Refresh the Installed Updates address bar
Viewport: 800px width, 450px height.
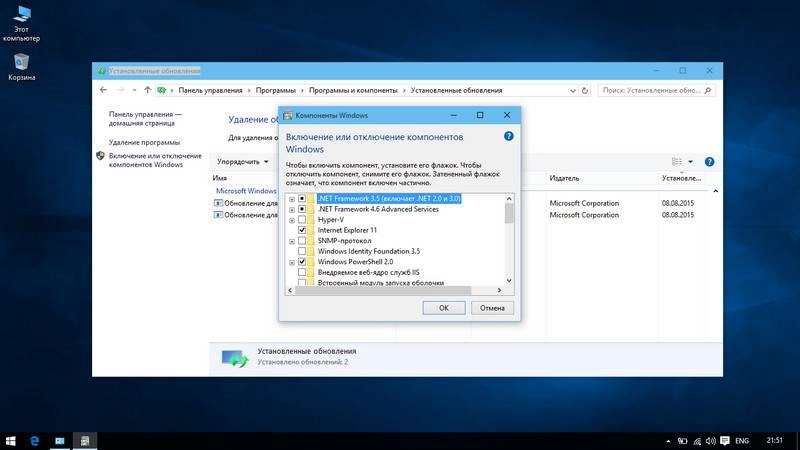pyautogui.click(x=585, y=90)
